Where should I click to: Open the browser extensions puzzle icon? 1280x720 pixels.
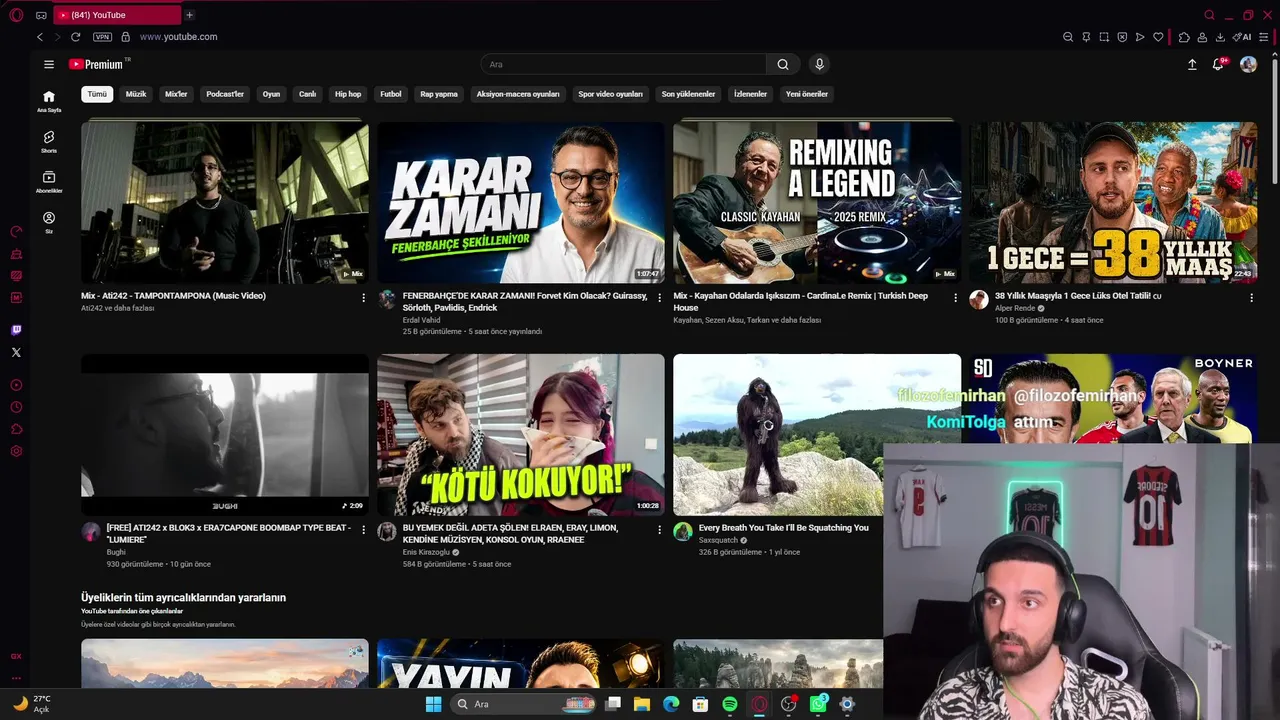(x=1184, y=37)
